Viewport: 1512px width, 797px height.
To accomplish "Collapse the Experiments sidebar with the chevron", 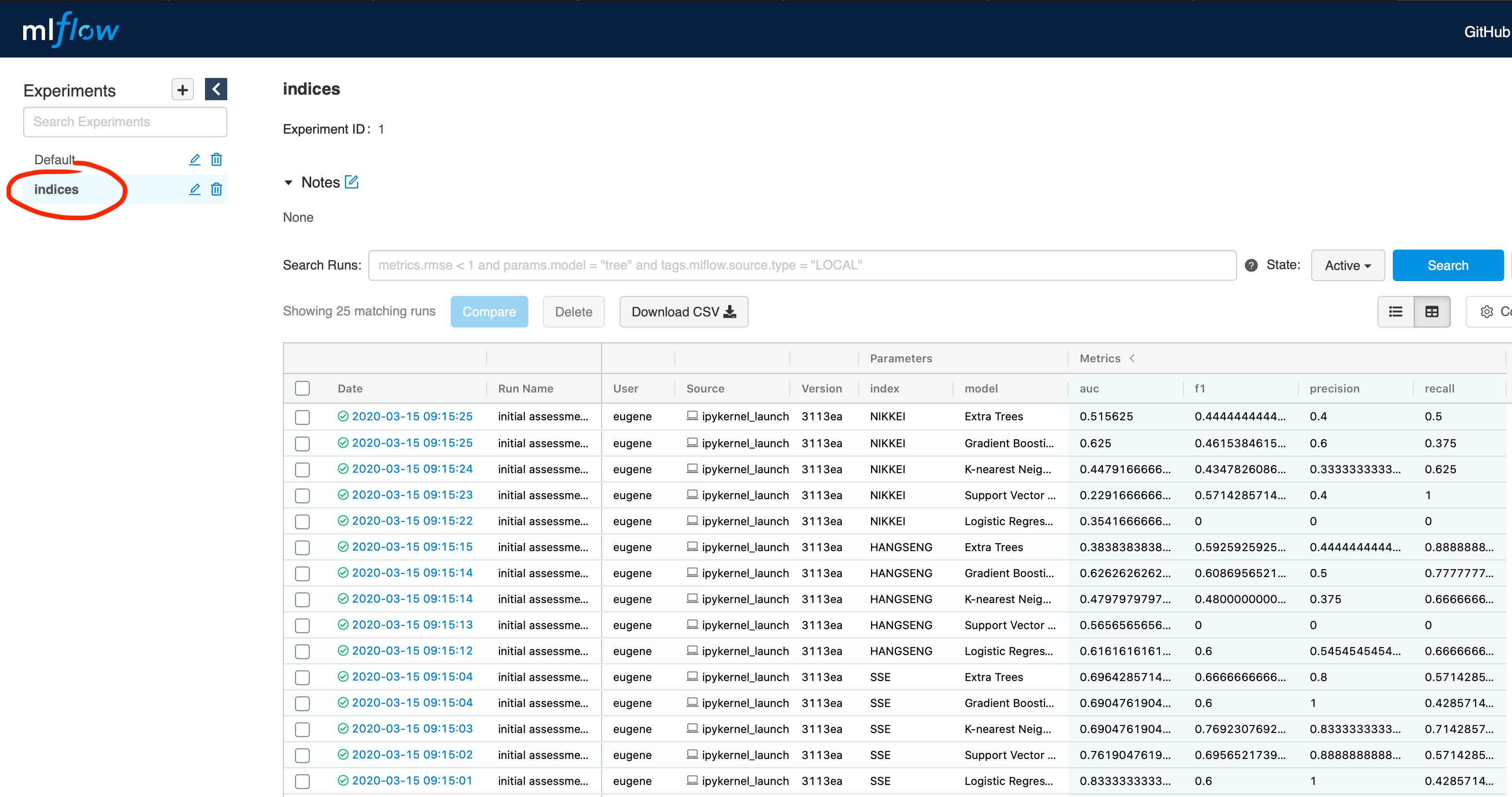I will [216, 89].
